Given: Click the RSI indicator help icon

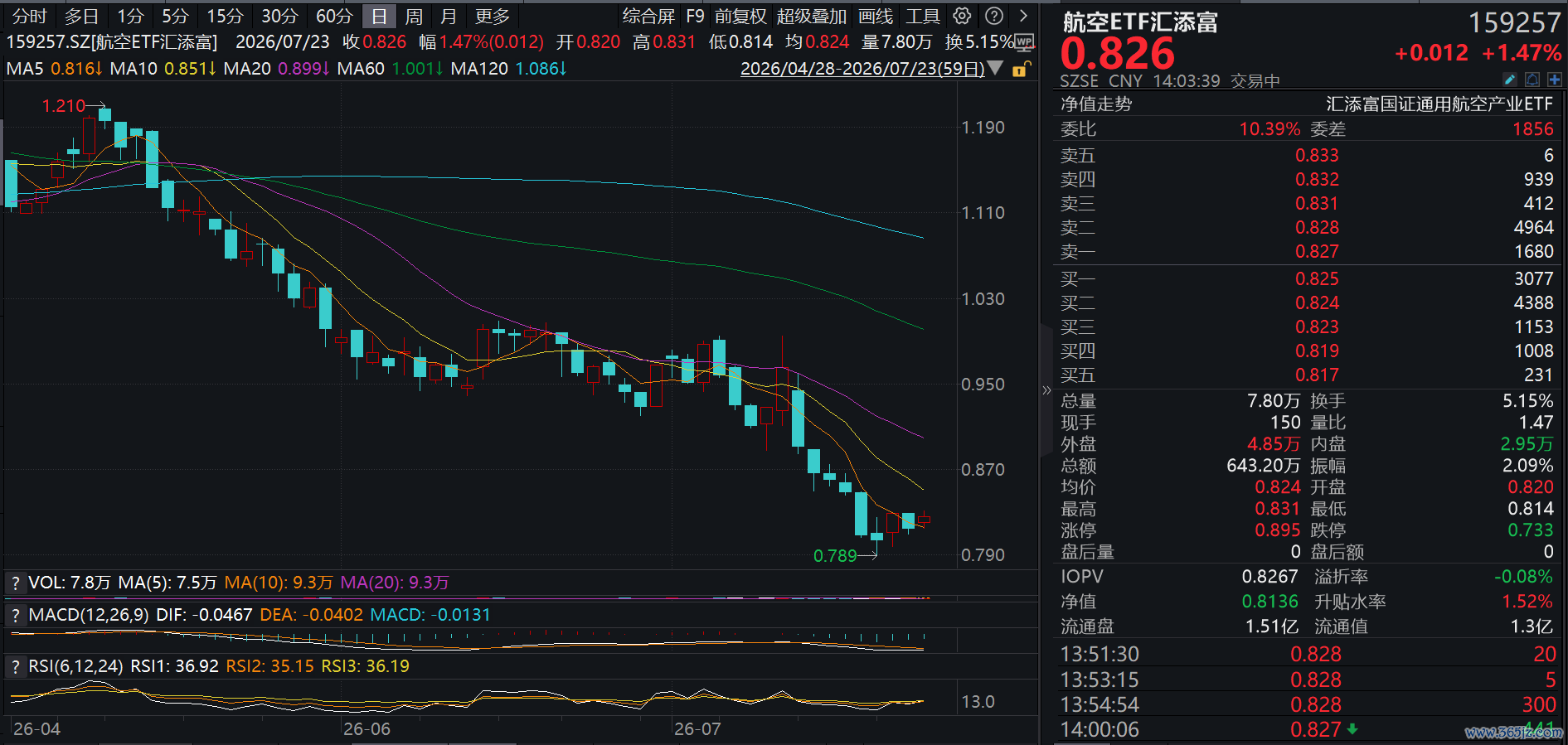Looking at the screenshot, I should click(x=15, y=667).
